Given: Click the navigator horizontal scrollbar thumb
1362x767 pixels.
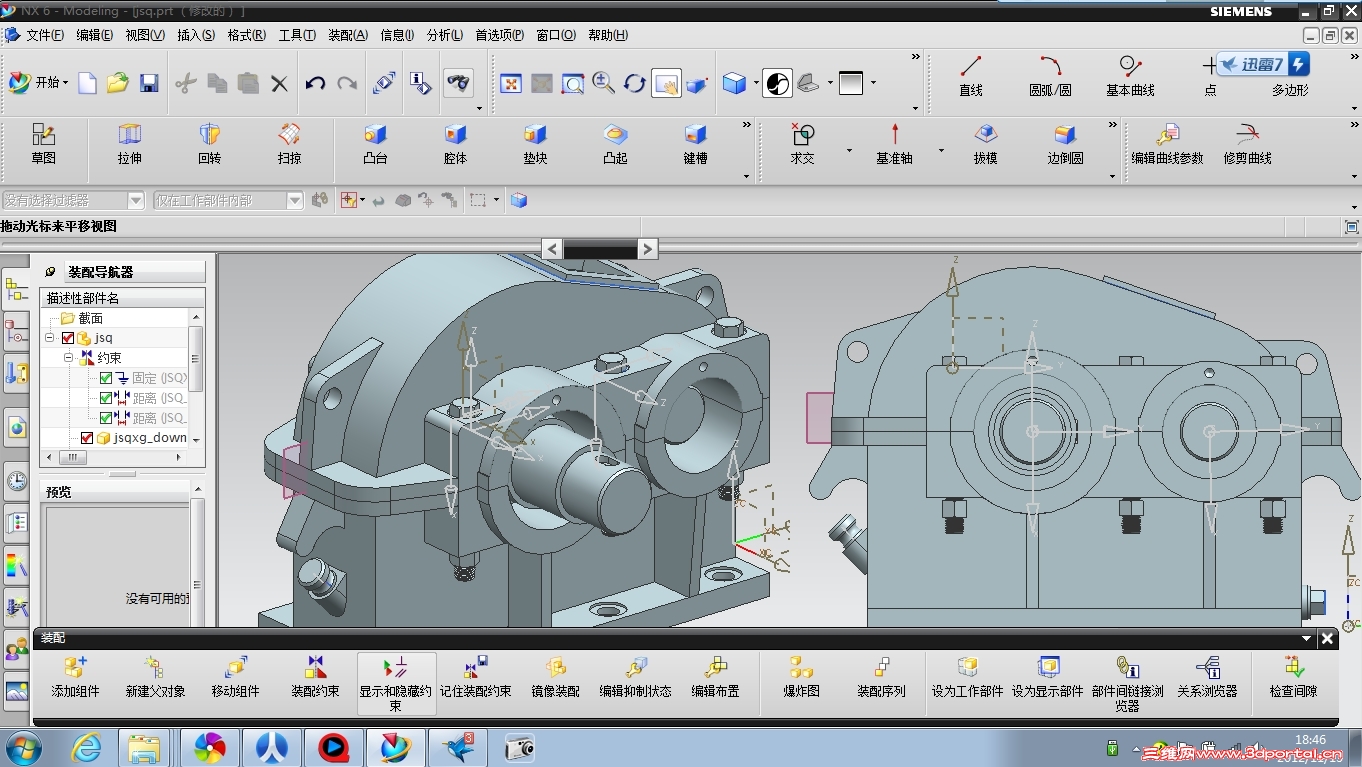Looking at the screenshot, I should pyautogui.click(x=73, y=457).
